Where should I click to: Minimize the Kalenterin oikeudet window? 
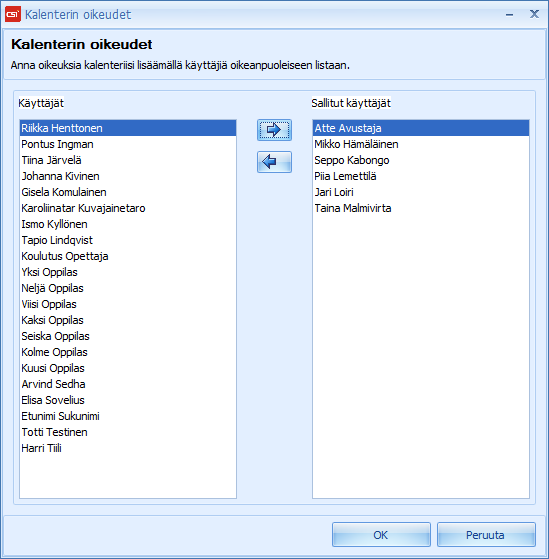click(x=509, y=15)
